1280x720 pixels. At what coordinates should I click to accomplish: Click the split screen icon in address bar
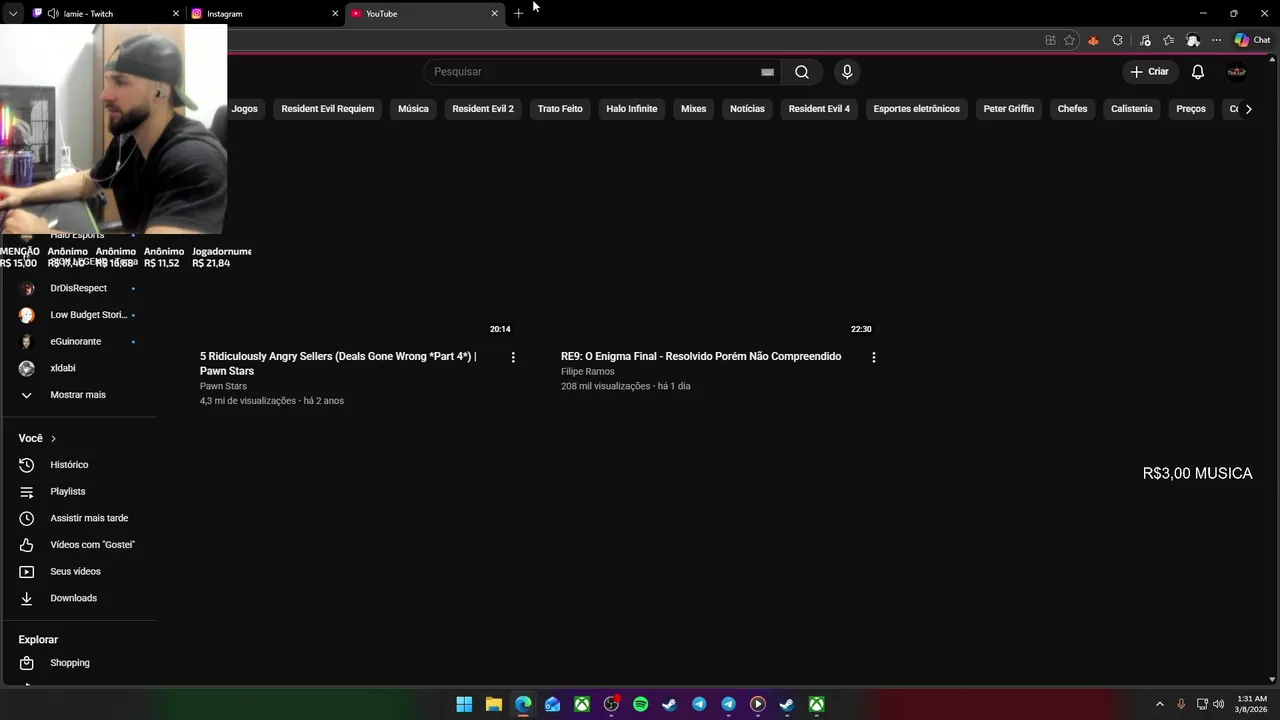tap(1050, 40)
